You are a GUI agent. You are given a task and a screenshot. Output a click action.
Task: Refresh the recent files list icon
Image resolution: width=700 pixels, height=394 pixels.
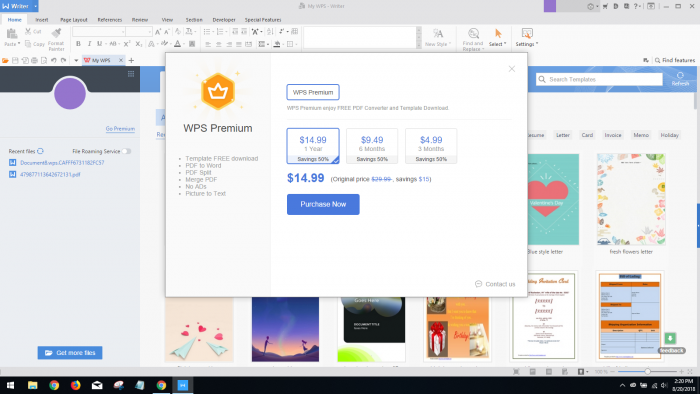click(x=41, y=151)
